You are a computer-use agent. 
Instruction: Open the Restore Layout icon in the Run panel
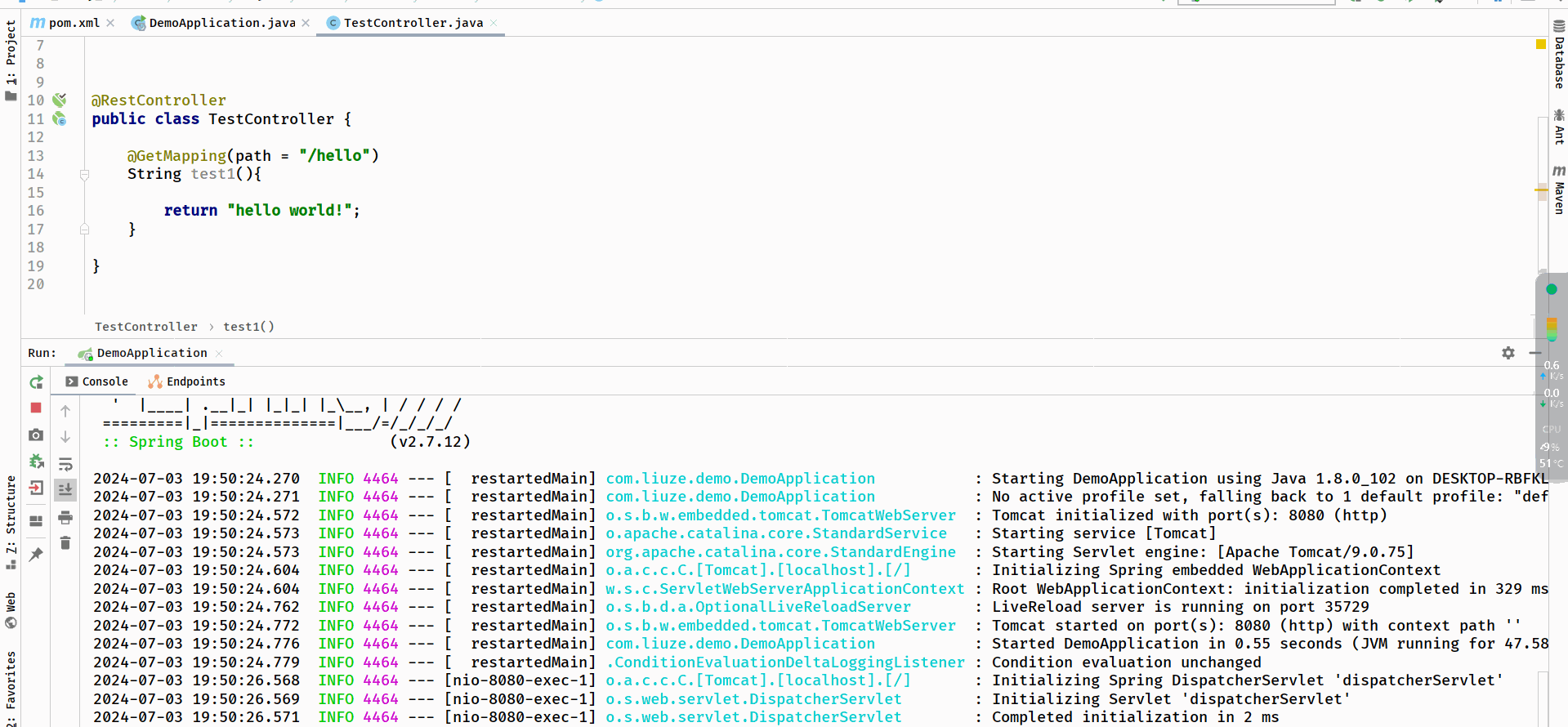coord(36,521)
